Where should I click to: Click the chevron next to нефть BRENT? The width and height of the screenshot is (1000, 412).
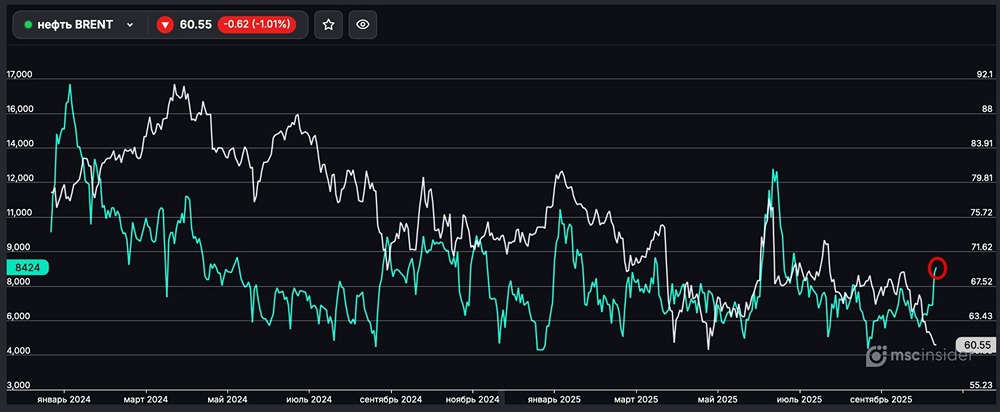pos(130,26)
